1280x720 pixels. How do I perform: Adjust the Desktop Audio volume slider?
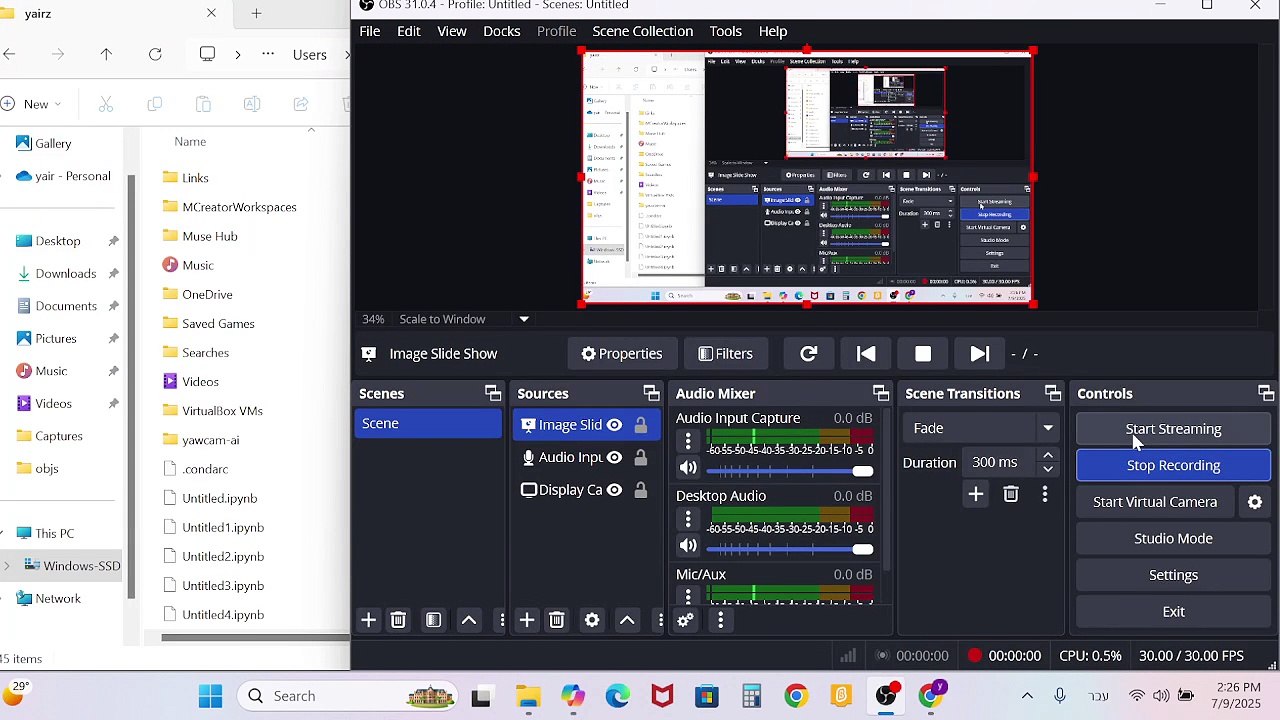pos(790,549)
